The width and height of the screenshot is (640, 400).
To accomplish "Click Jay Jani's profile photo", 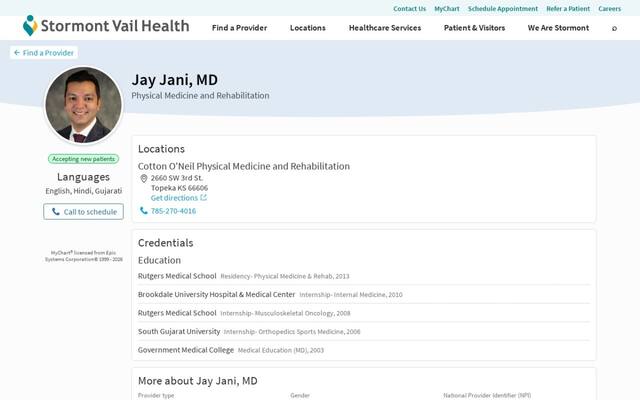I will (84, 105).
